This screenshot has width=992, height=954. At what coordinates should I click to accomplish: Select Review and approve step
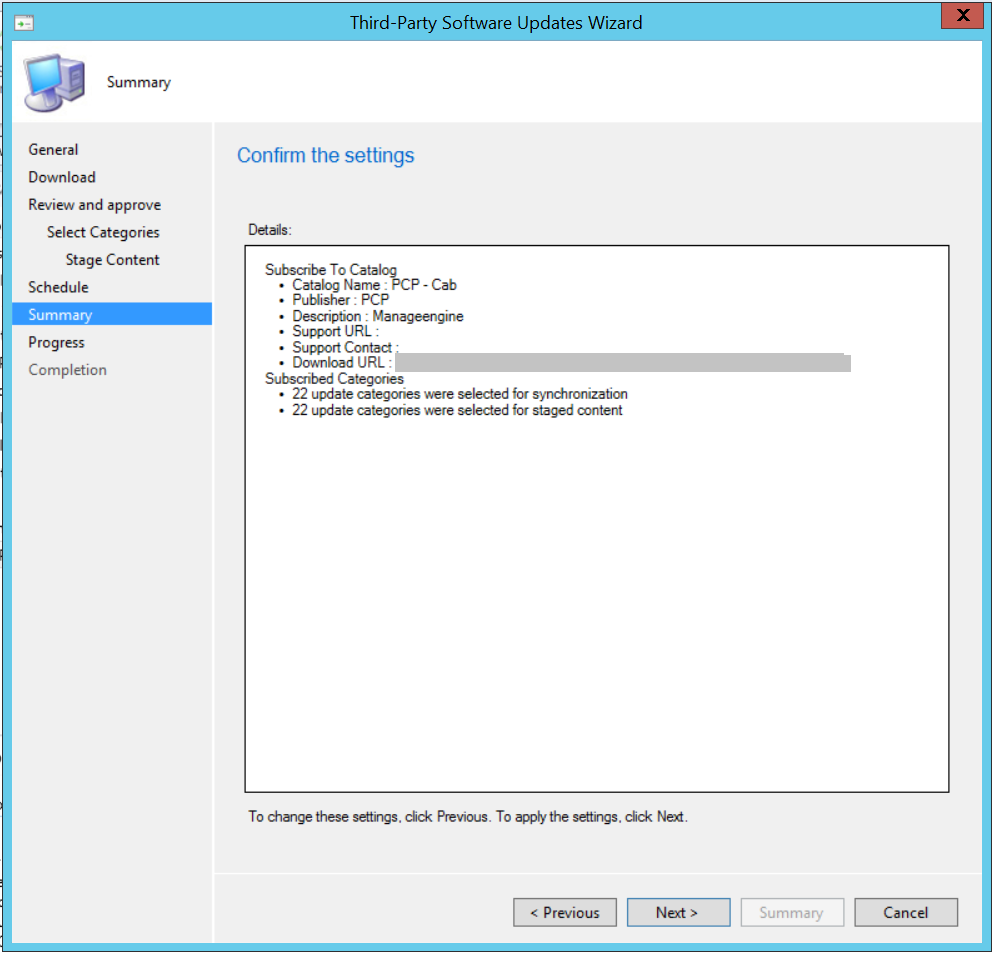point(94,204)
